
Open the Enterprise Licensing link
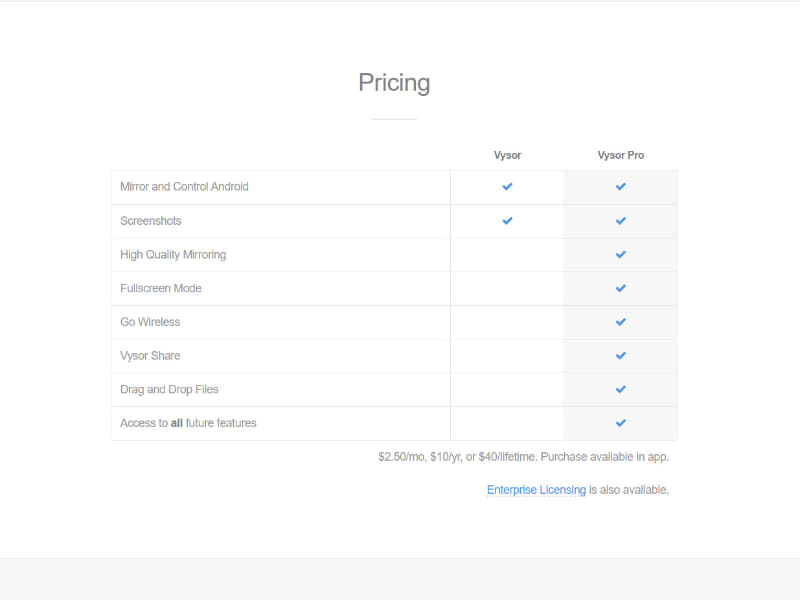click(536, 490)
